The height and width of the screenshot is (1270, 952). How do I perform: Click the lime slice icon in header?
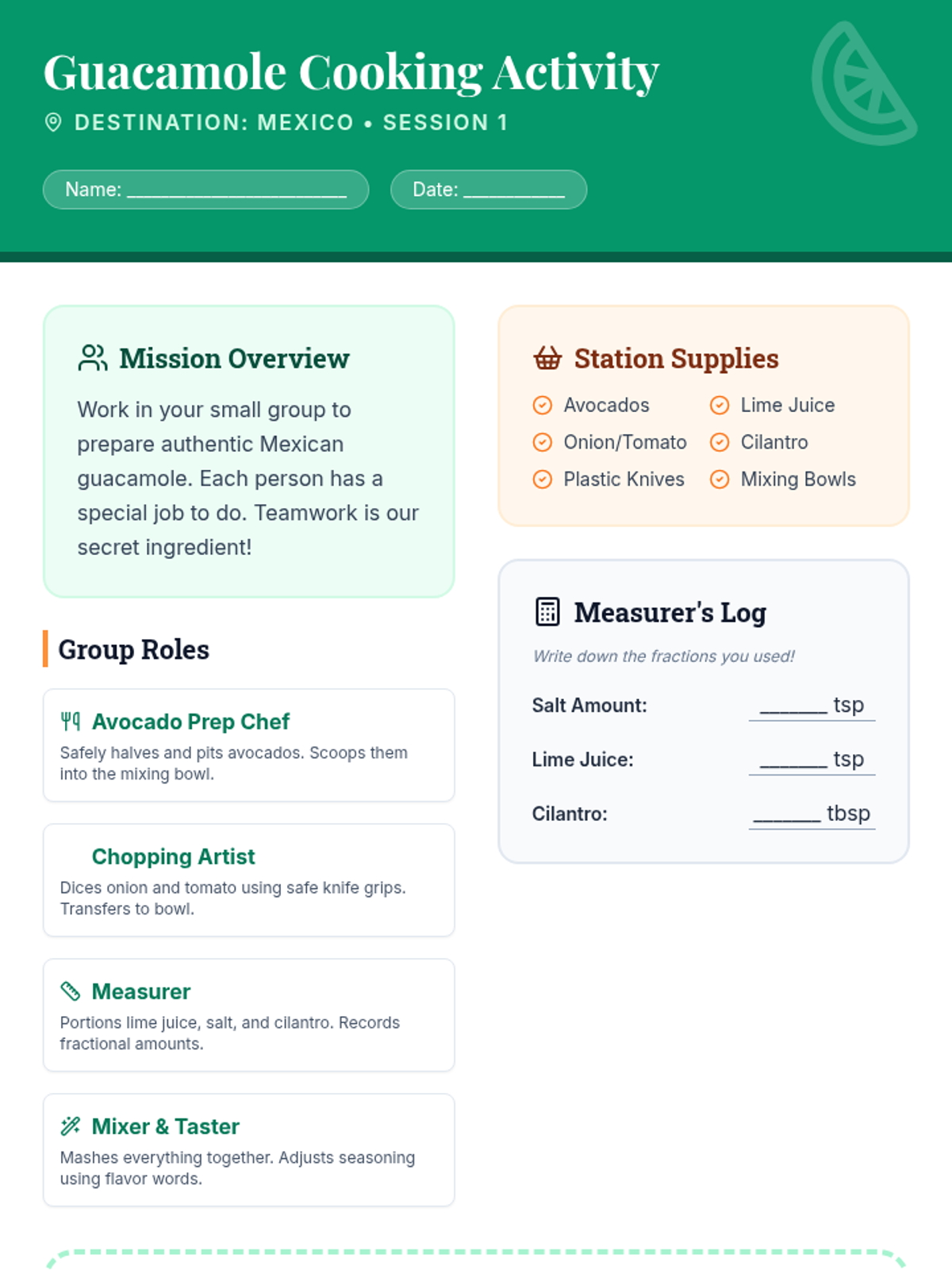point(863,84)
